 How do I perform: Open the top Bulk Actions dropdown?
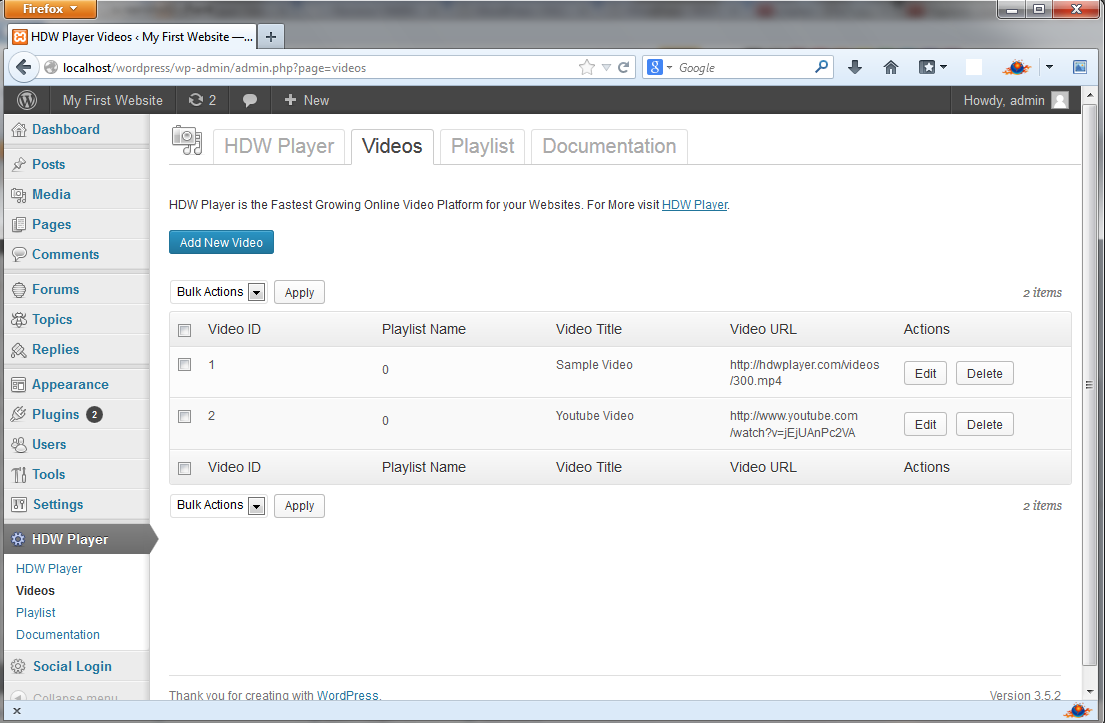tap(218, 292)
